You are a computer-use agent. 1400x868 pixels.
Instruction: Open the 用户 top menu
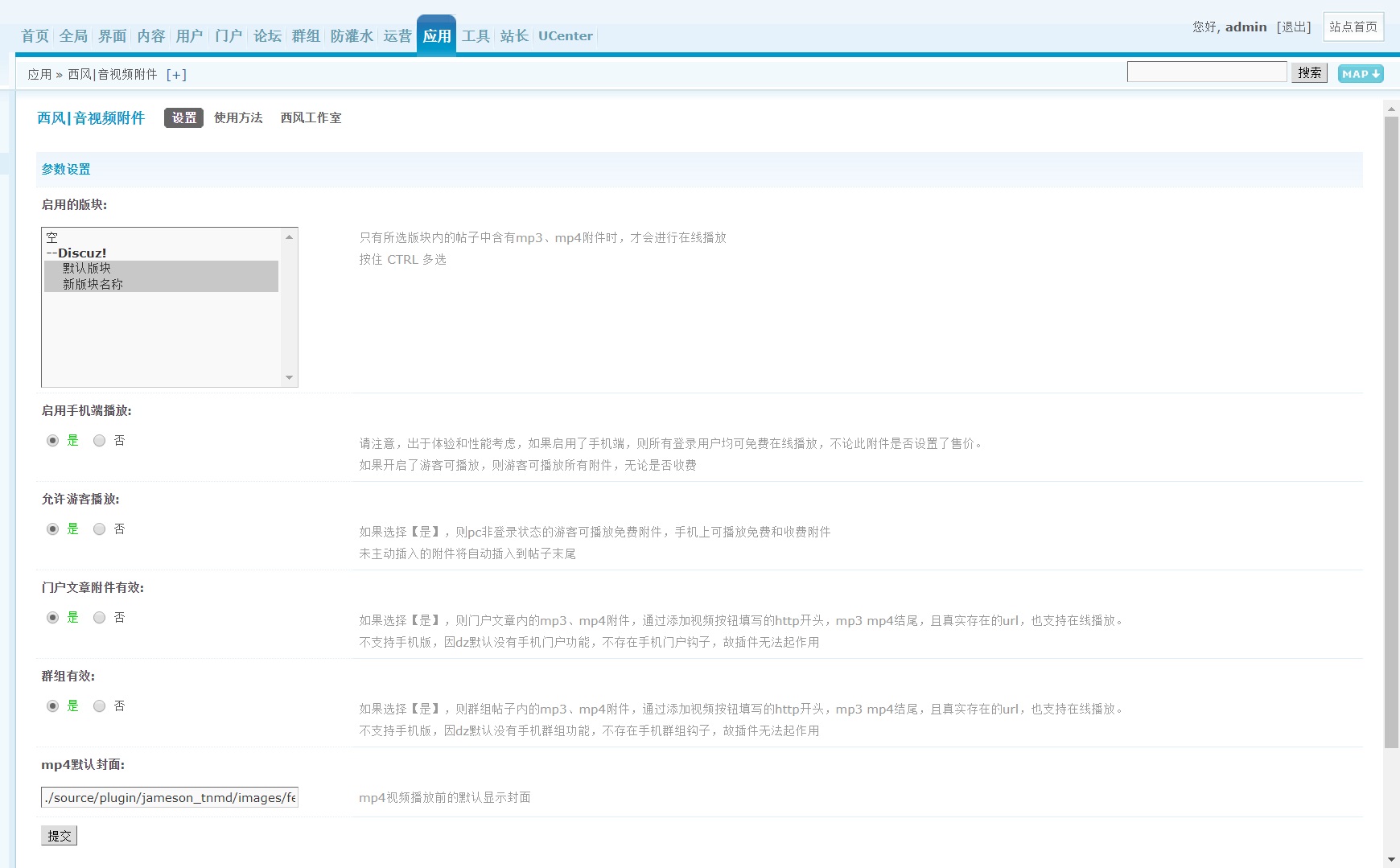pyautogui.click(x=190, y=36)
